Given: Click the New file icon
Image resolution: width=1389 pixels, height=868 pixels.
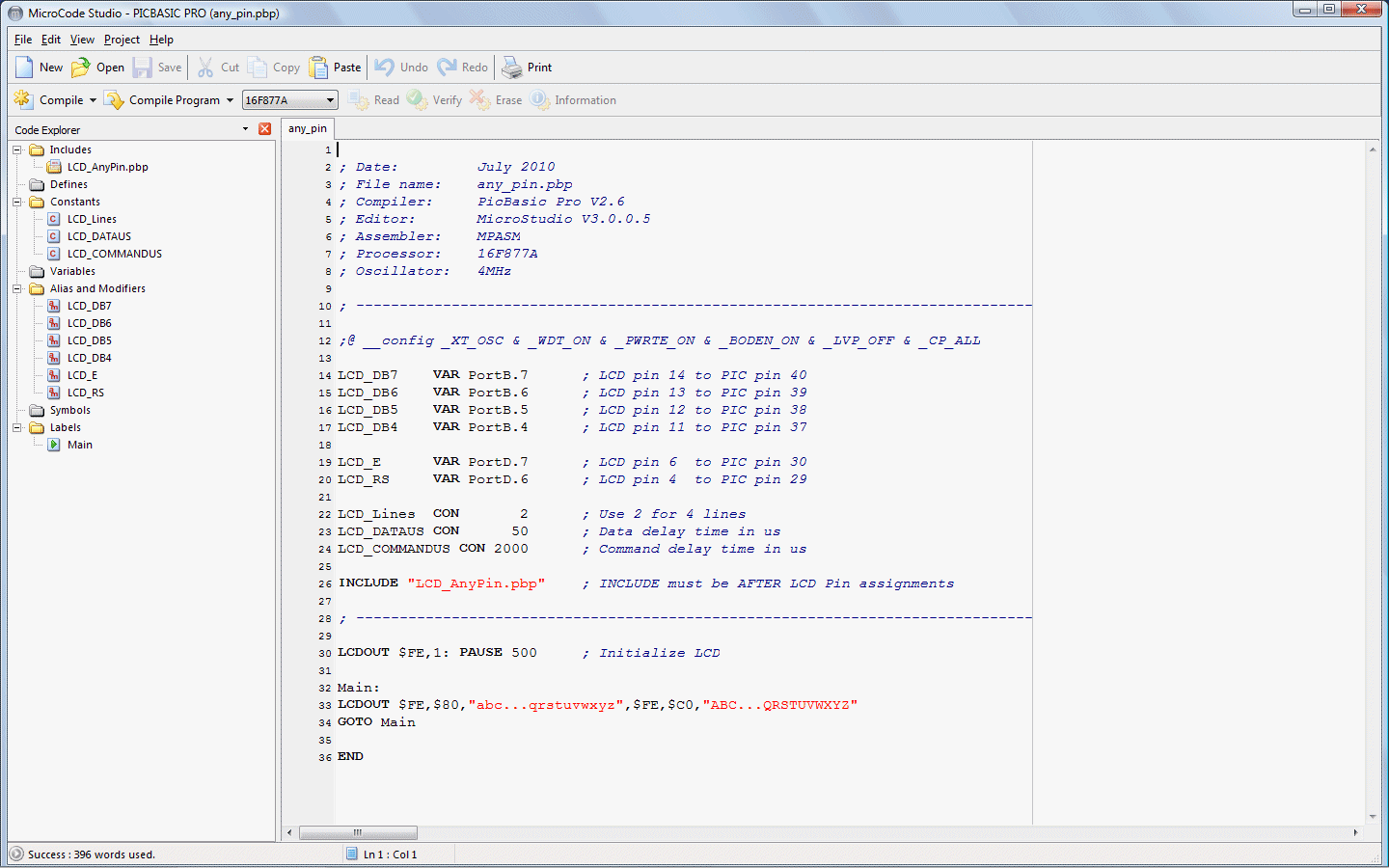Looking at the screenshot, I should pos(24,68).
